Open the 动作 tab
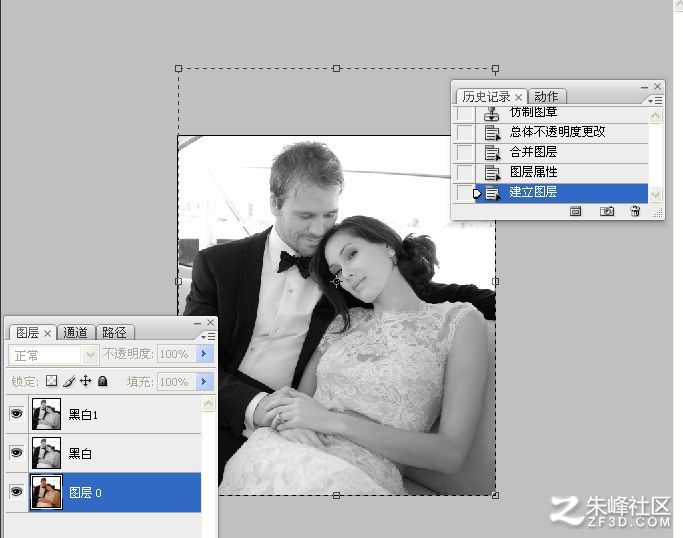Screen dimensions: 683x538 (546, 97)
